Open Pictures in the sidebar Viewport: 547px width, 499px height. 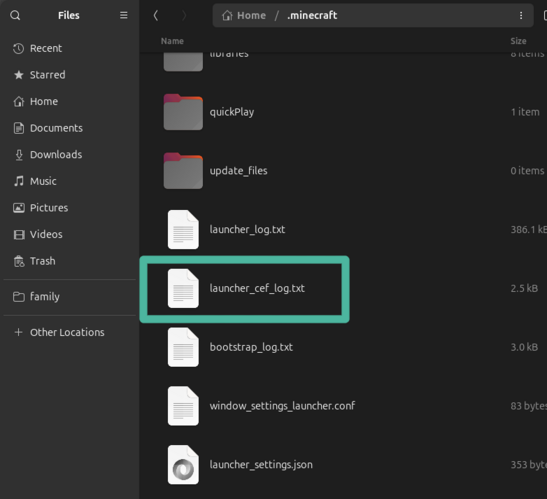point(69,208)
